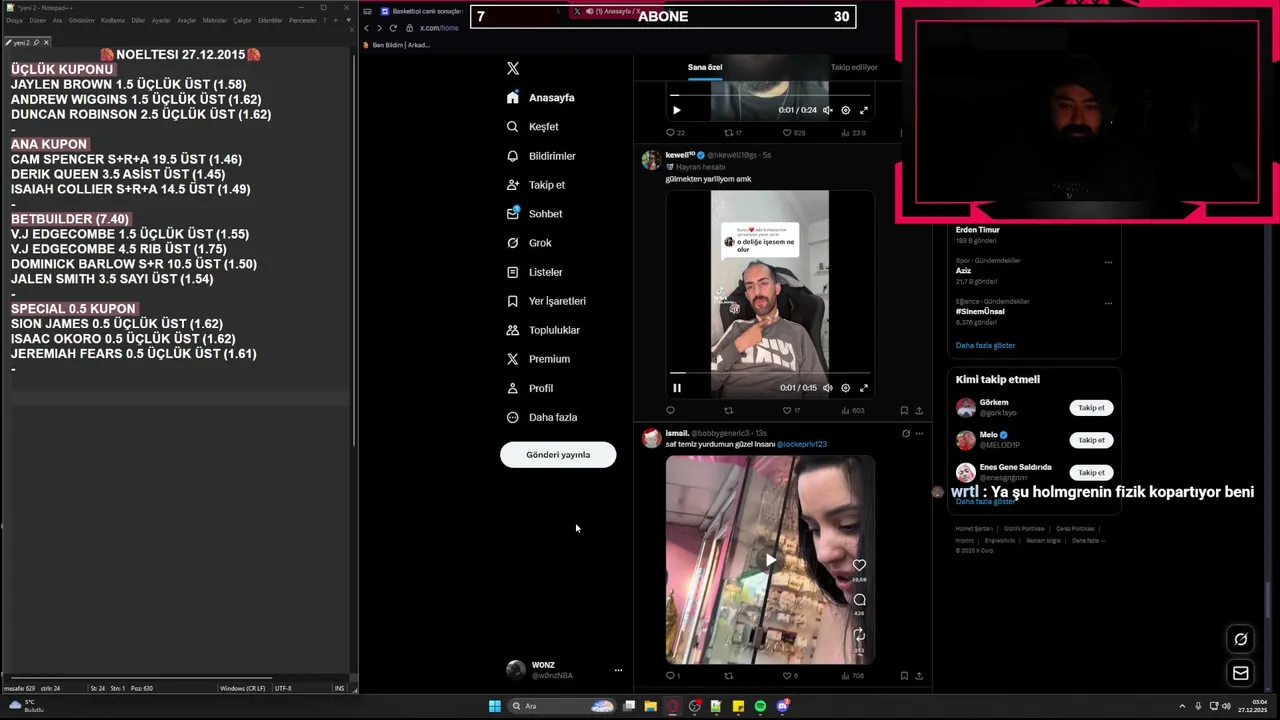Open Eklentiler menu in Notepad++

coord(270,20)
